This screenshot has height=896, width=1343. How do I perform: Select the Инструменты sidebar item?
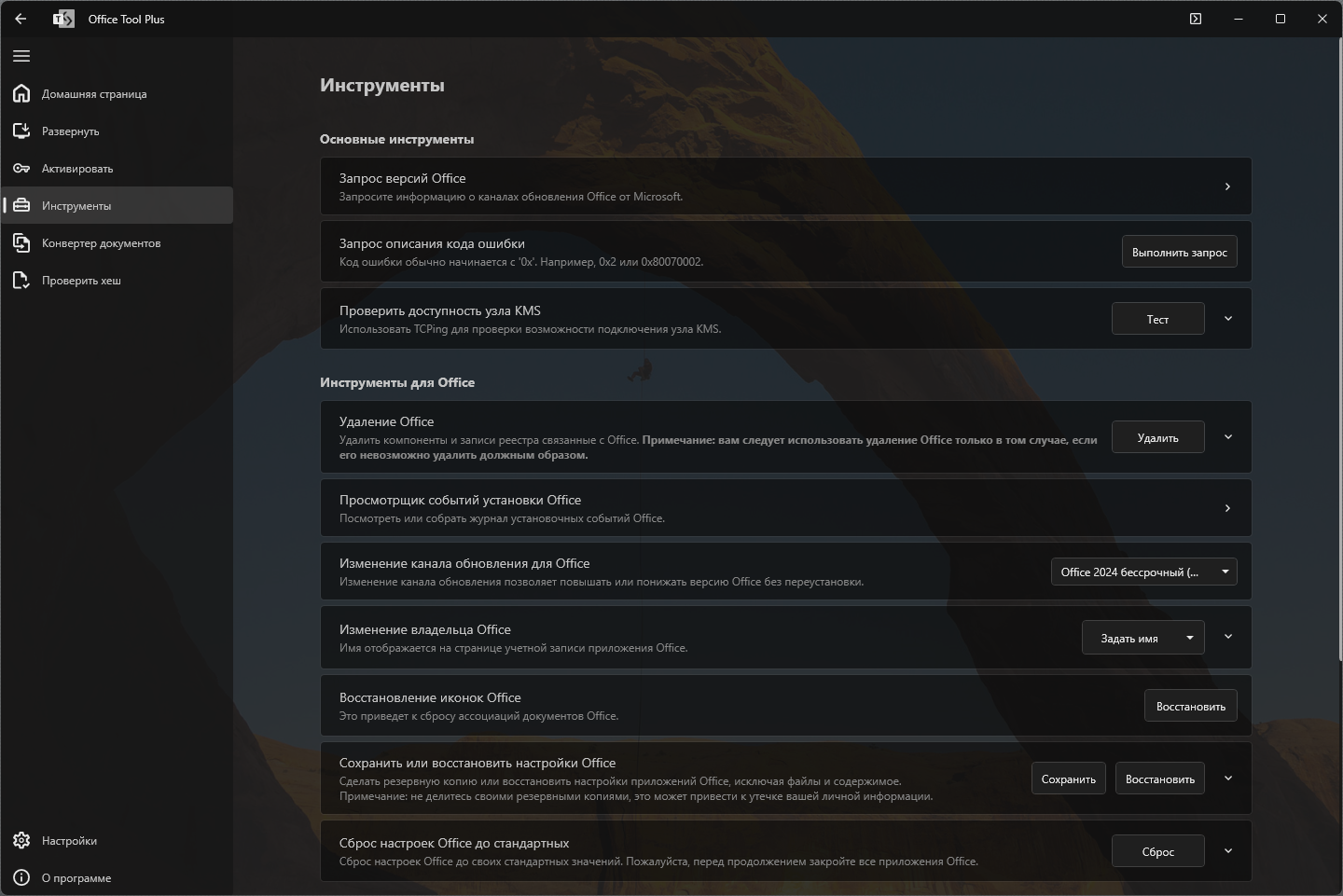(117, 205)
